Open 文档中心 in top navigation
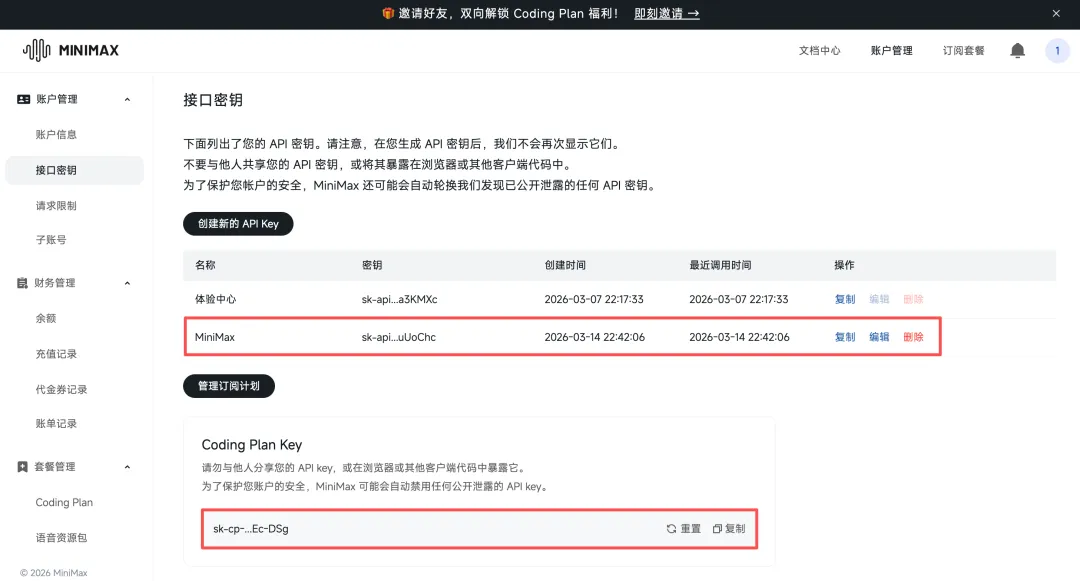The height and width of the screenshot is (581, 1080). click(819, 50)
